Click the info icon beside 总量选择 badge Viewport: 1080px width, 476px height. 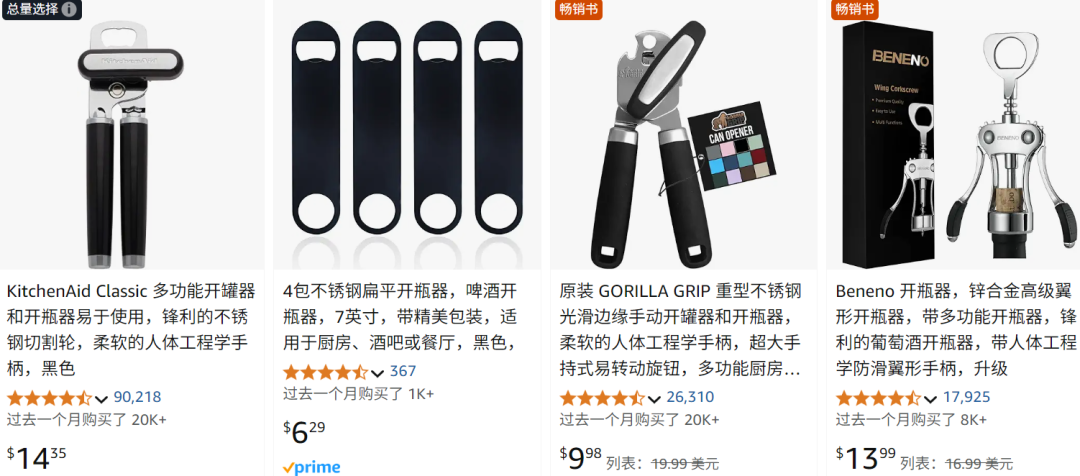[x=69, y=9]
